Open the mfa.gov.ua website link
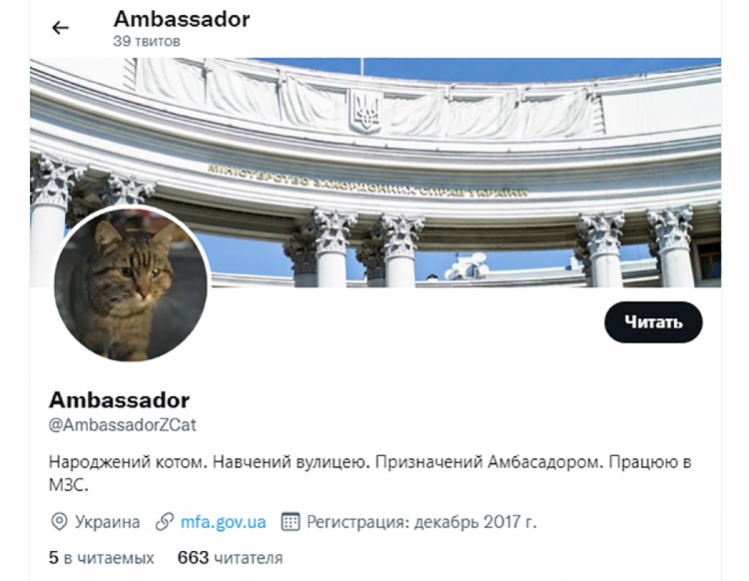749x581 pixels. (223, 522)
